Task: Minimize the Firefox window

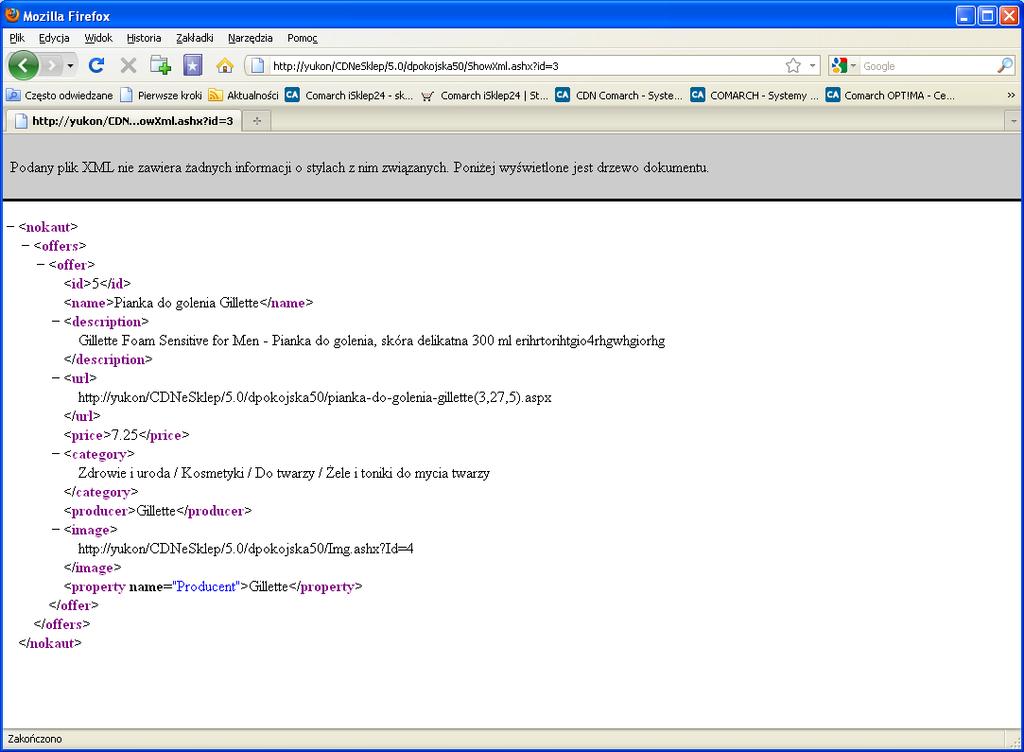Action: pos(966,15)
